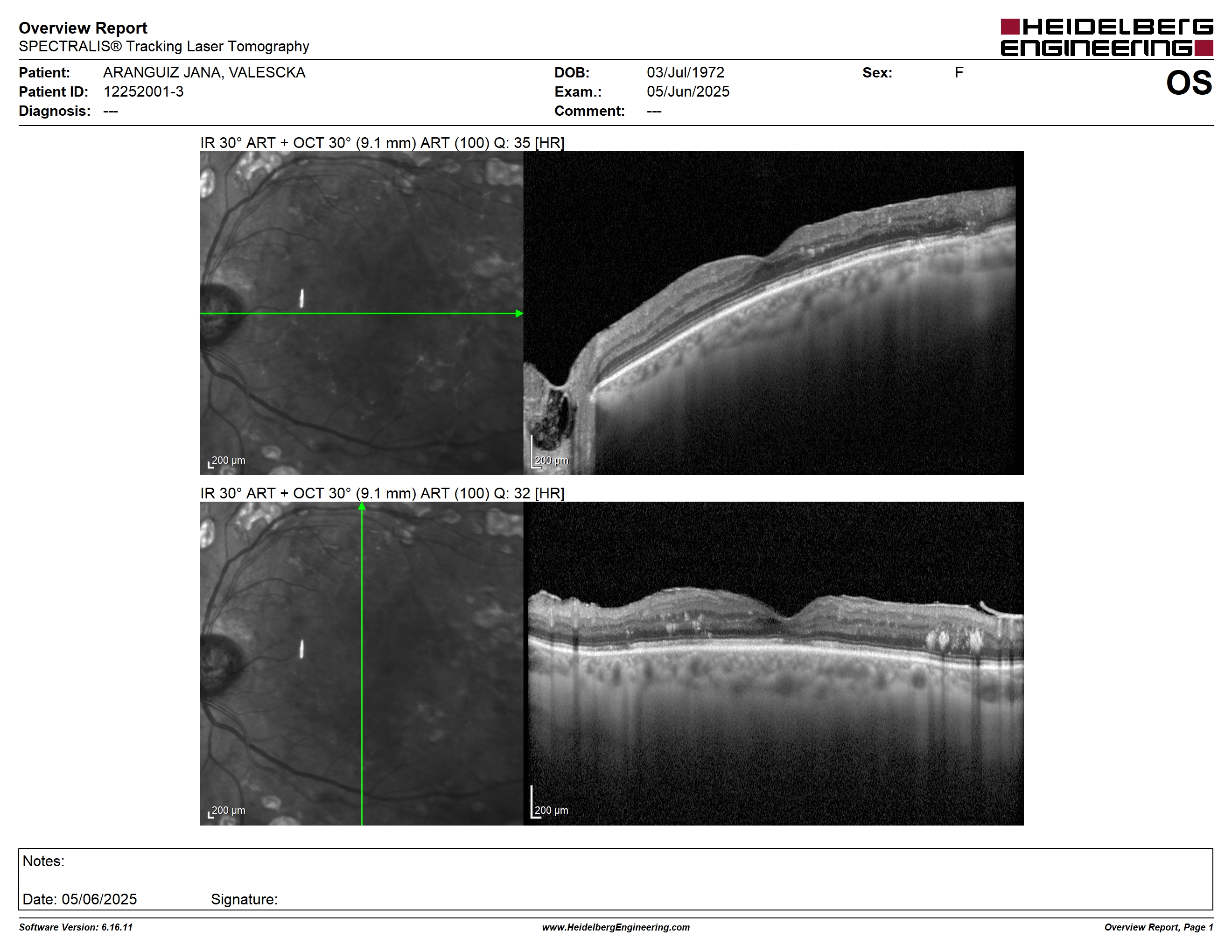Click the "Sex:" label
The height and width of the screenshot is (952, 1232).
click(877, 73)
